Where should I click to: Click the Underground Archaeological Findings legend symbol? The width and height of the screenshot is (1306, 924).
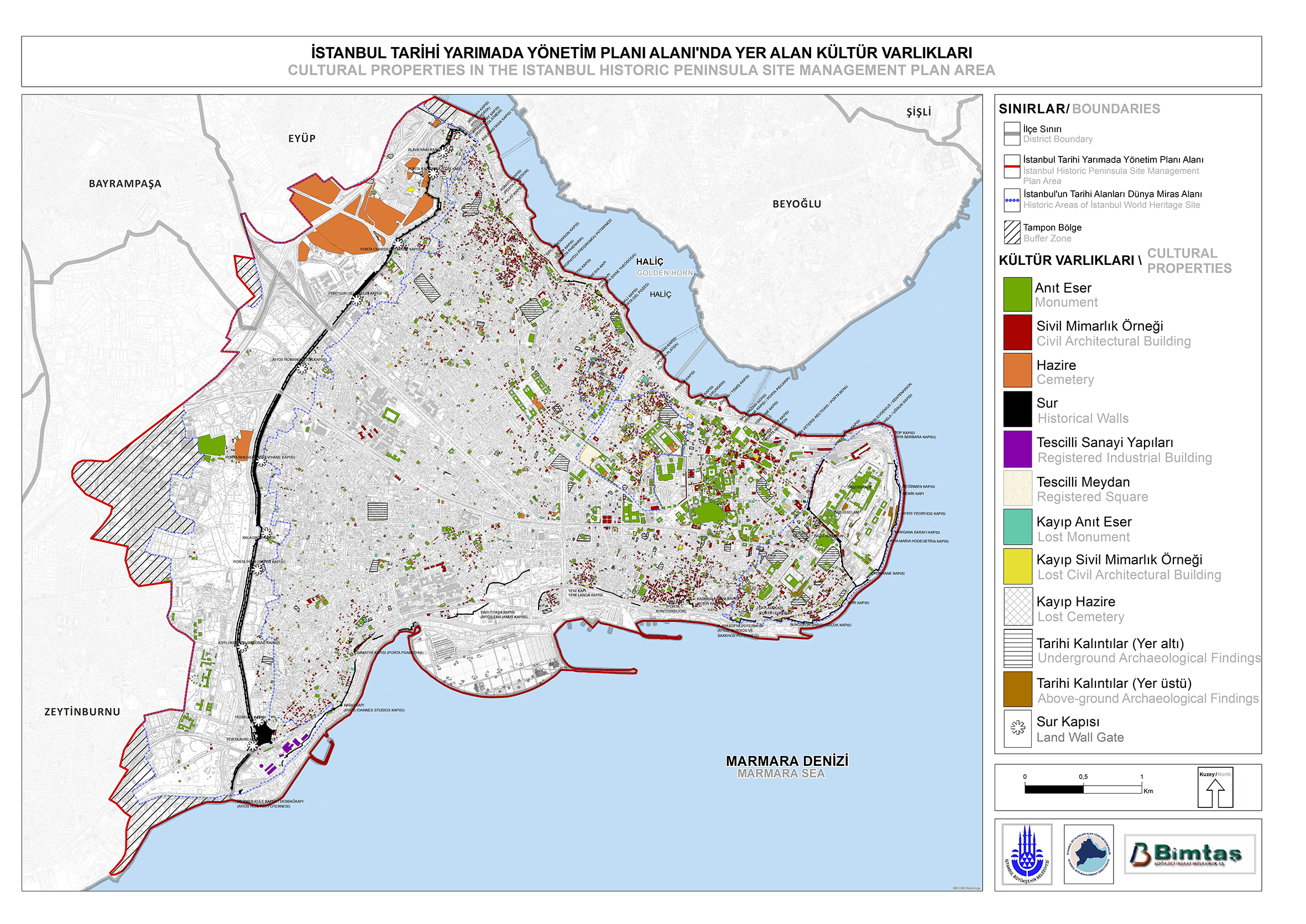(1017, 648)
